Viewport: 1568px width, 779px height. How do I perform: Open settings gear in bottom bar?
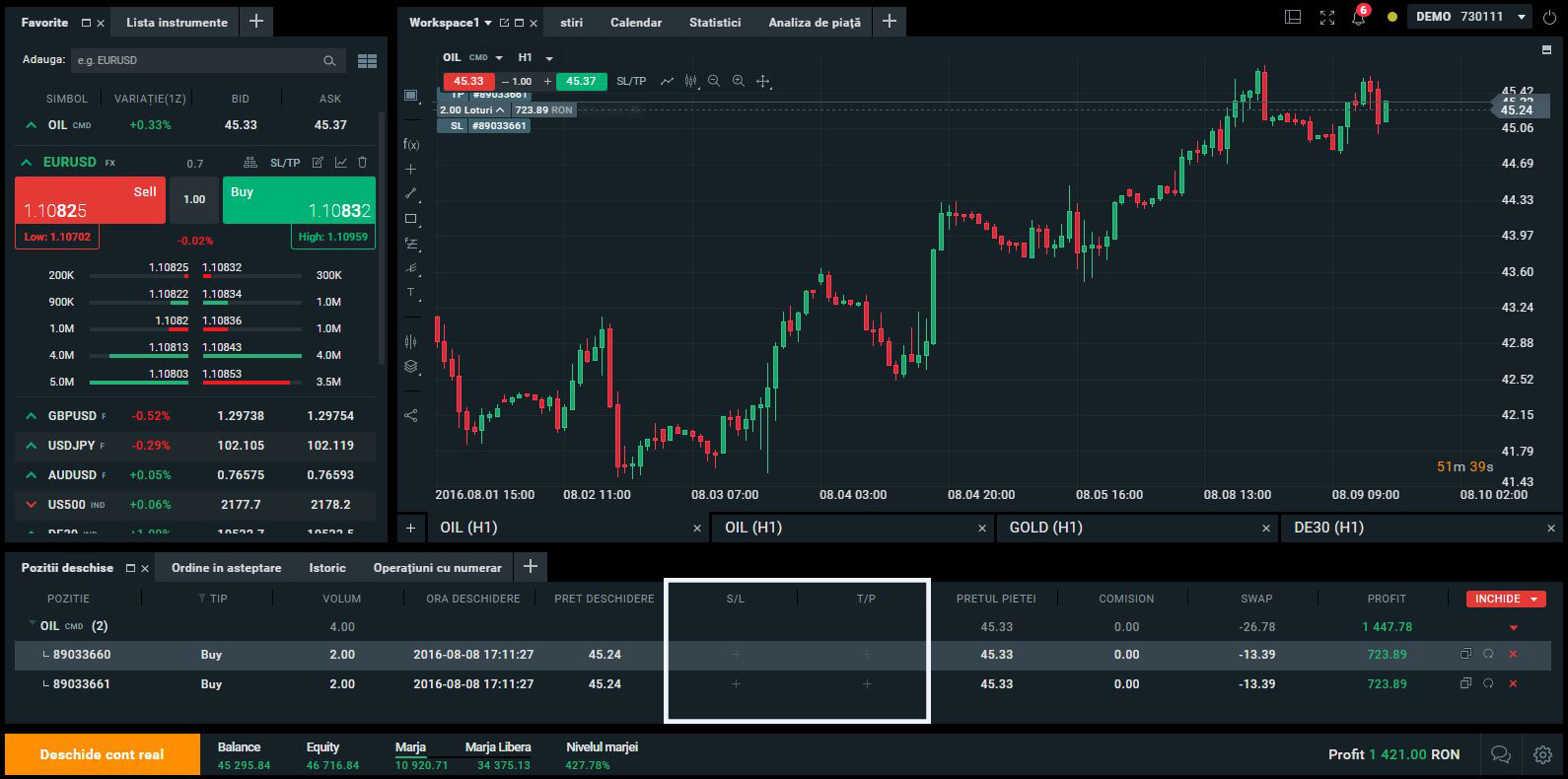1542,754
